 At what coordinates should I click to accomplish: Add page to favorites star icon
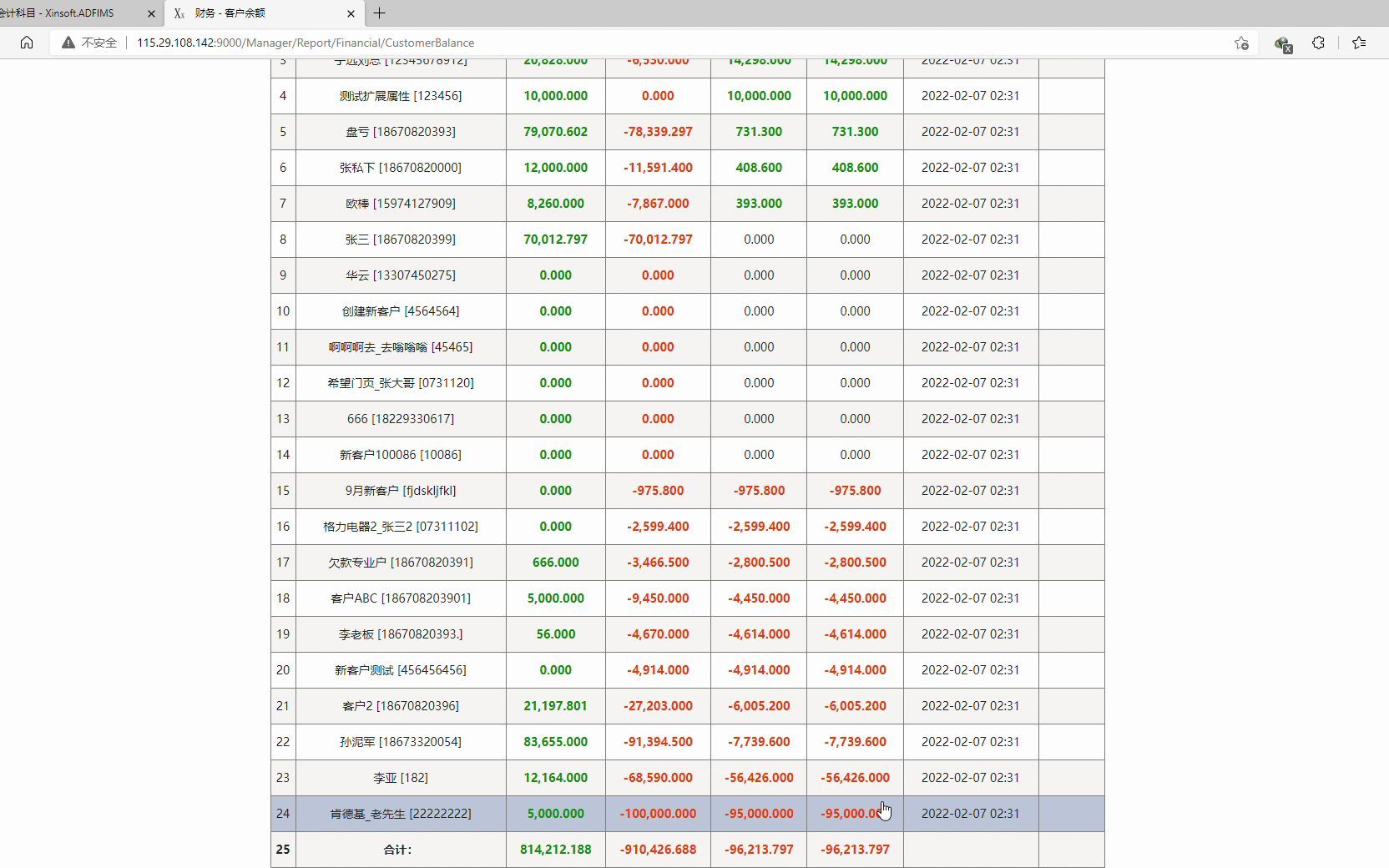(1241, 43)
